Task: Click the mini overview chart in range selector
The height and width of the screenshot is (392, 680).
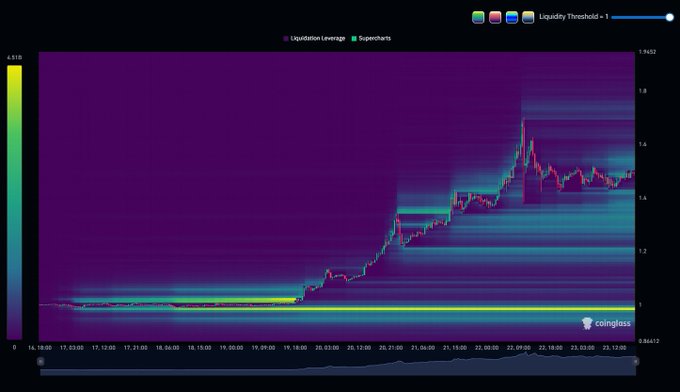Action: (x=338, y=364)
